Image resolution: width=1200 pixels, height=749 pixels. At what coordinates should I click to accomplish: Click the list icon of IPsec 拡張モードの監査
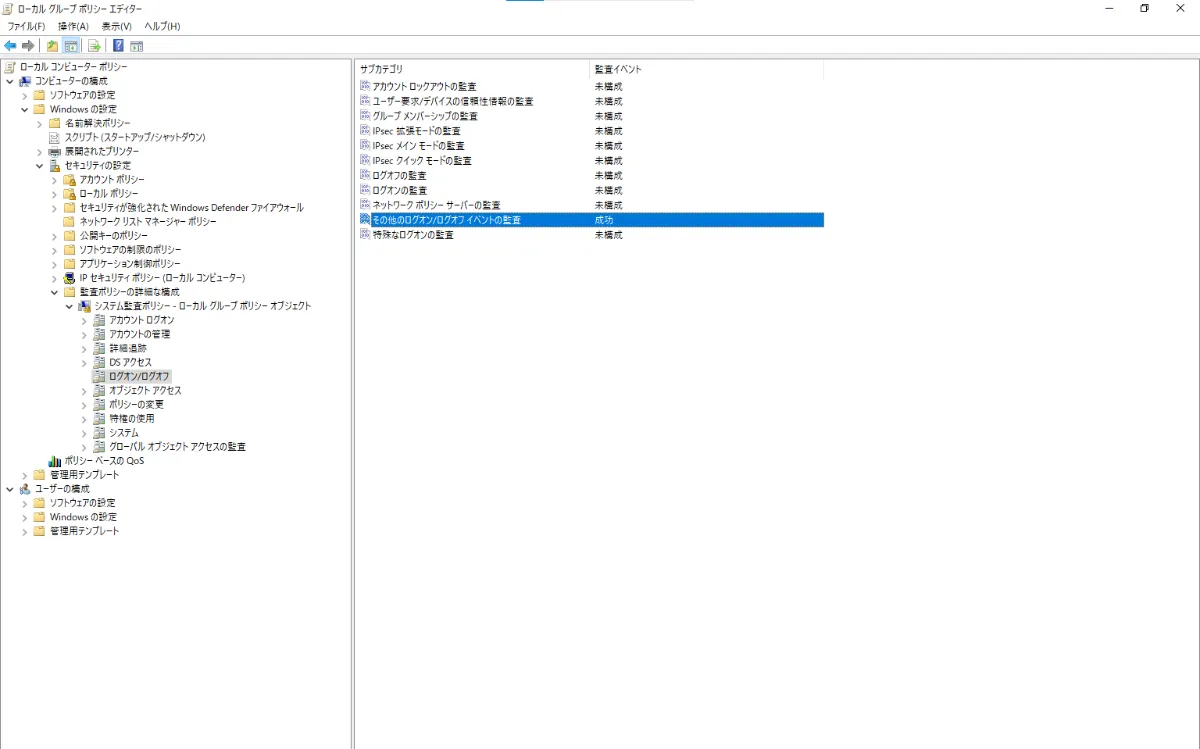coord(365,131)
